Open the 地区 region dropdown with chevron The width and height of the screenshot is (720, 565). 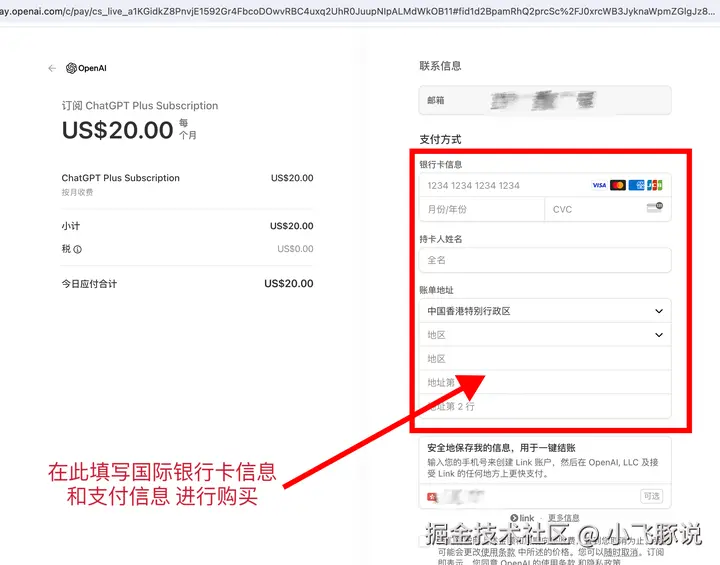(x=545, y=335)
